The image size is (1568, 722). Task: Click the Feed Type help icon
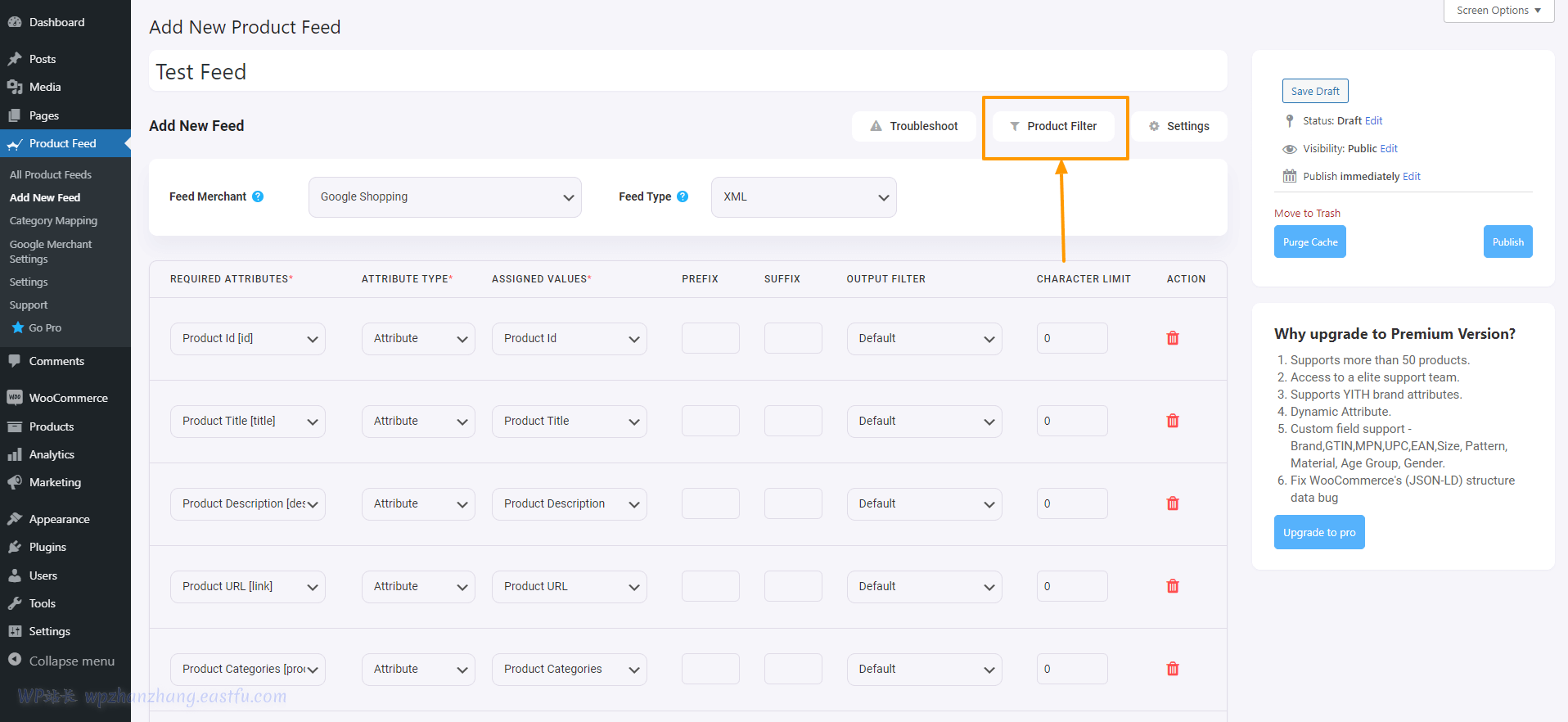683,196
